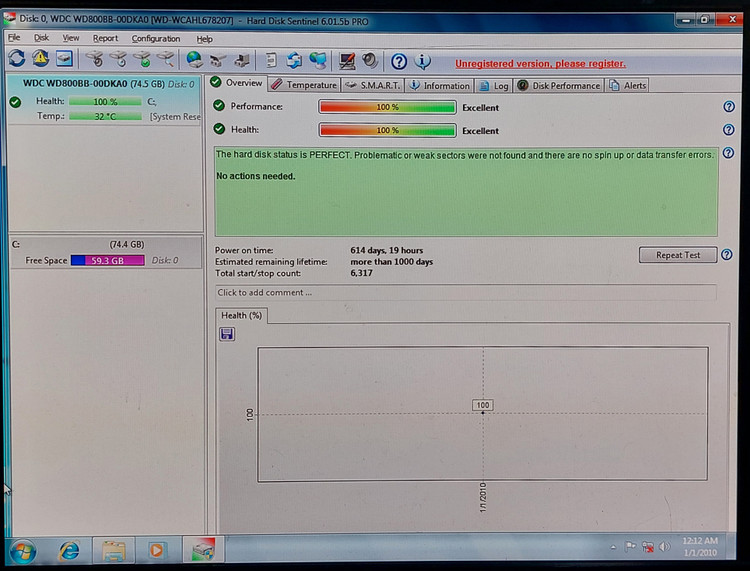This screenshot has height=571, width=750.
Task: Show hidden tray icons arrow
Action: coord(613,547)
